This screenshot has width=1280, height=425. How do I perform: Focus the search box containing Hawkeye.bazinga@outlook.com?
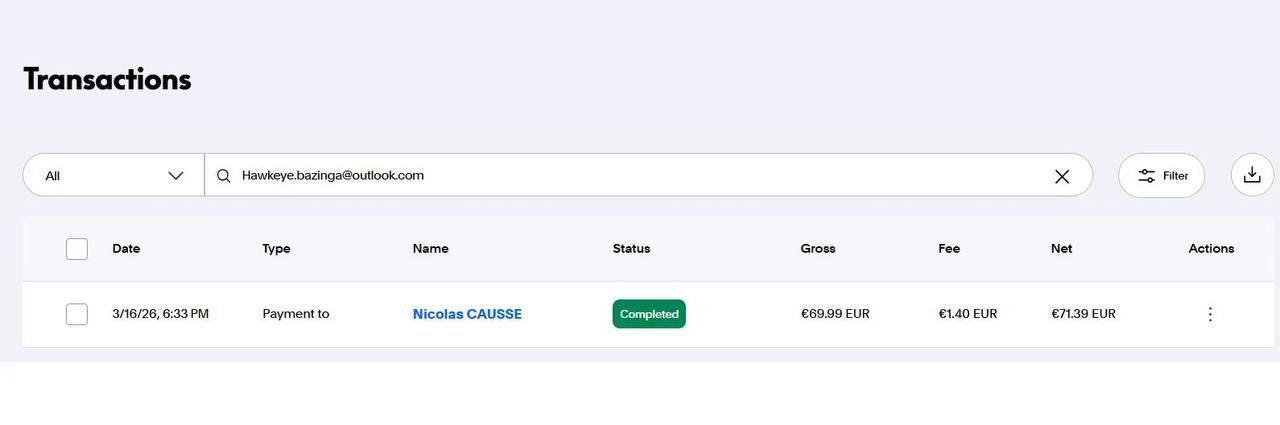click(x=640, y=175)
